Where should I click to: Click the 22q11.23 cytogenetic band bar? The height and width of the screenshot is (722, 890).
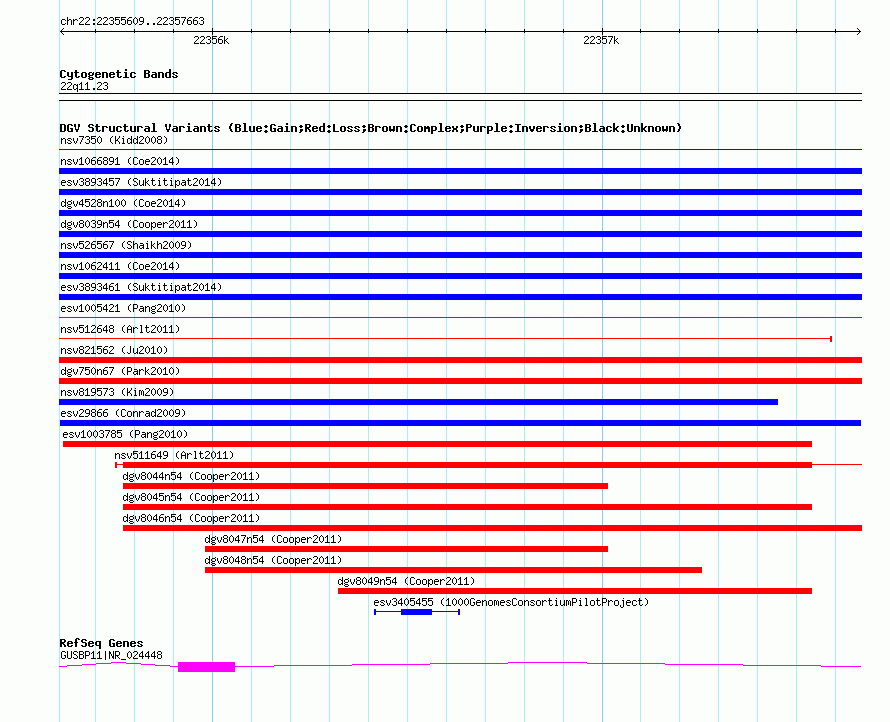(460, 97)
